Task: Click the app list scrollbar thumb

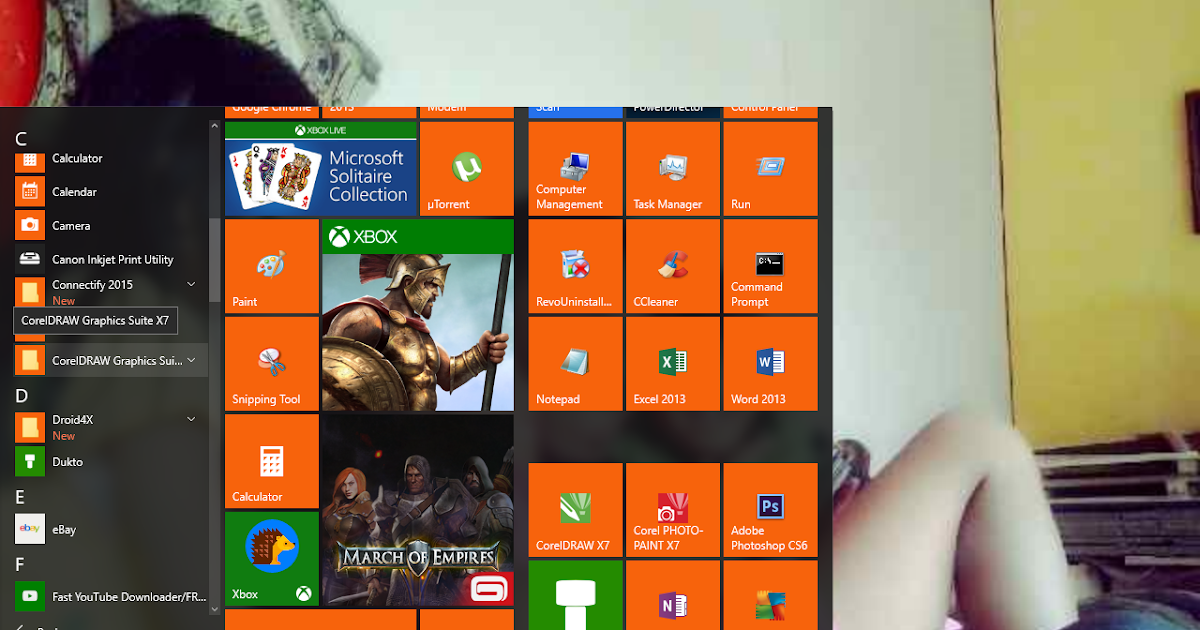Action: click(214, 258)
